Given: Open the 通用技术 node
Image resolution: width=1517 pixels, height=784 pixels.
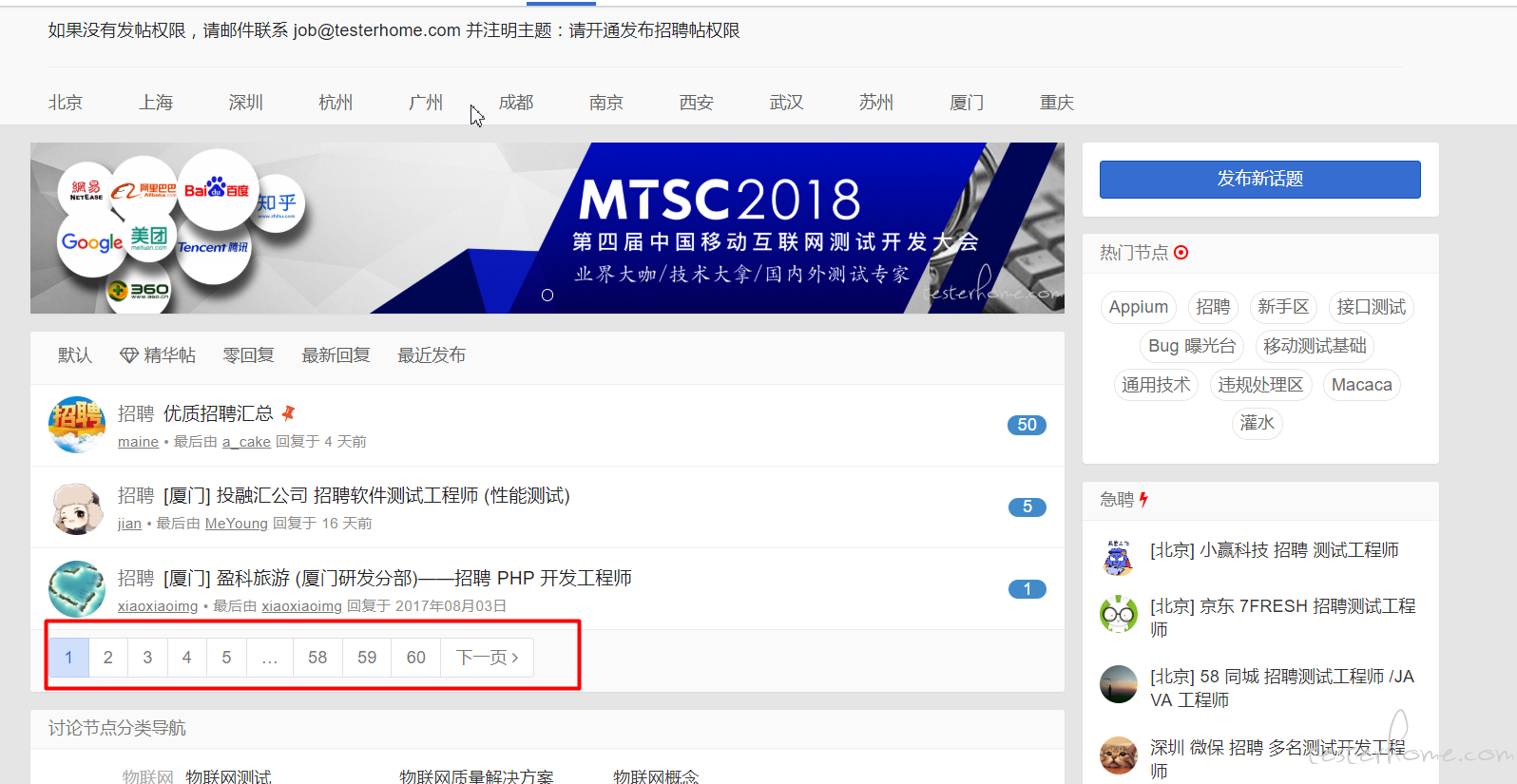Looking at the screenshot, I should click(x=1156, y=385).
